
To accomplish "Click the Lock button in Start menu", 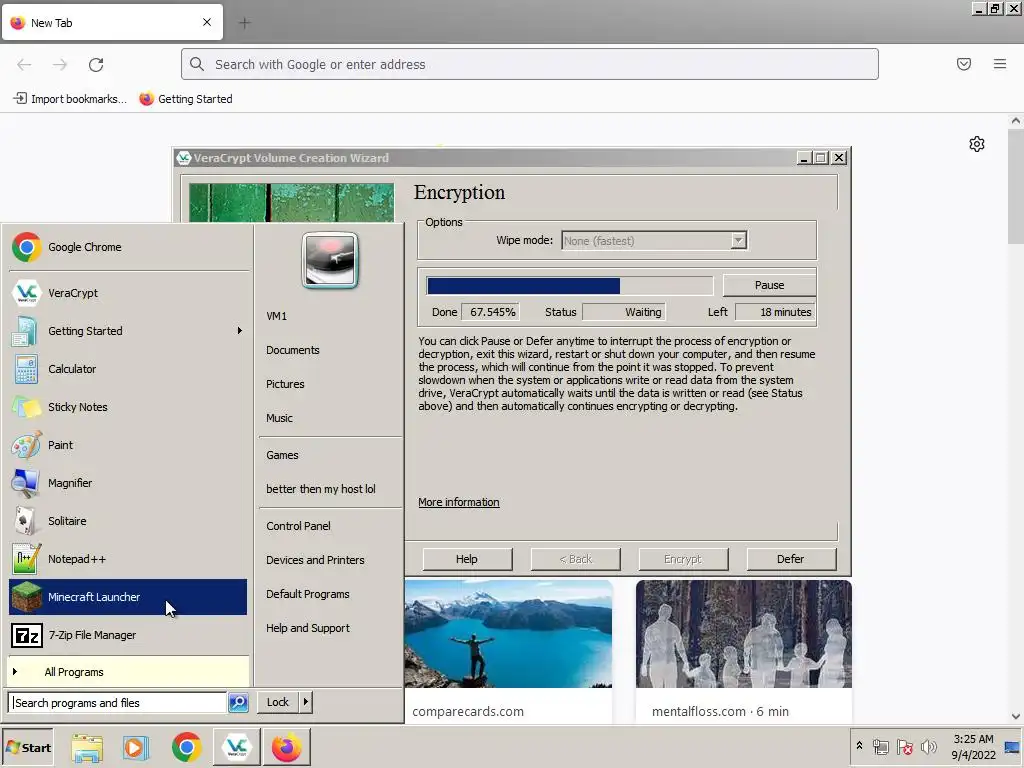I will click(278, 702).
